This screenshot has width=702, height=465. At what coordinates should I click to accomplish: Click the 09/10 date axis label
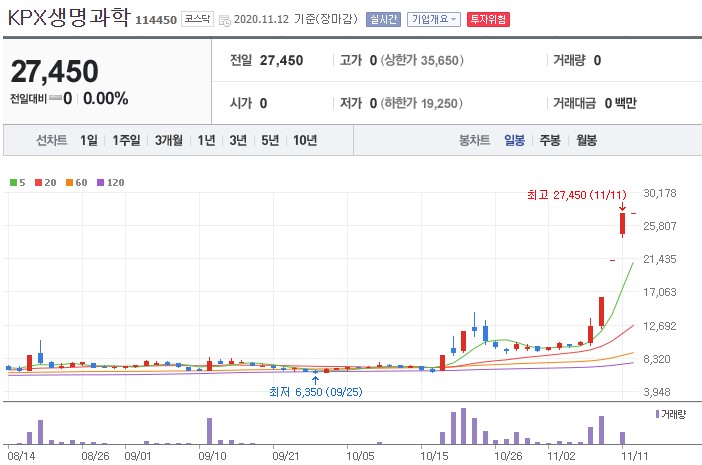212,456
